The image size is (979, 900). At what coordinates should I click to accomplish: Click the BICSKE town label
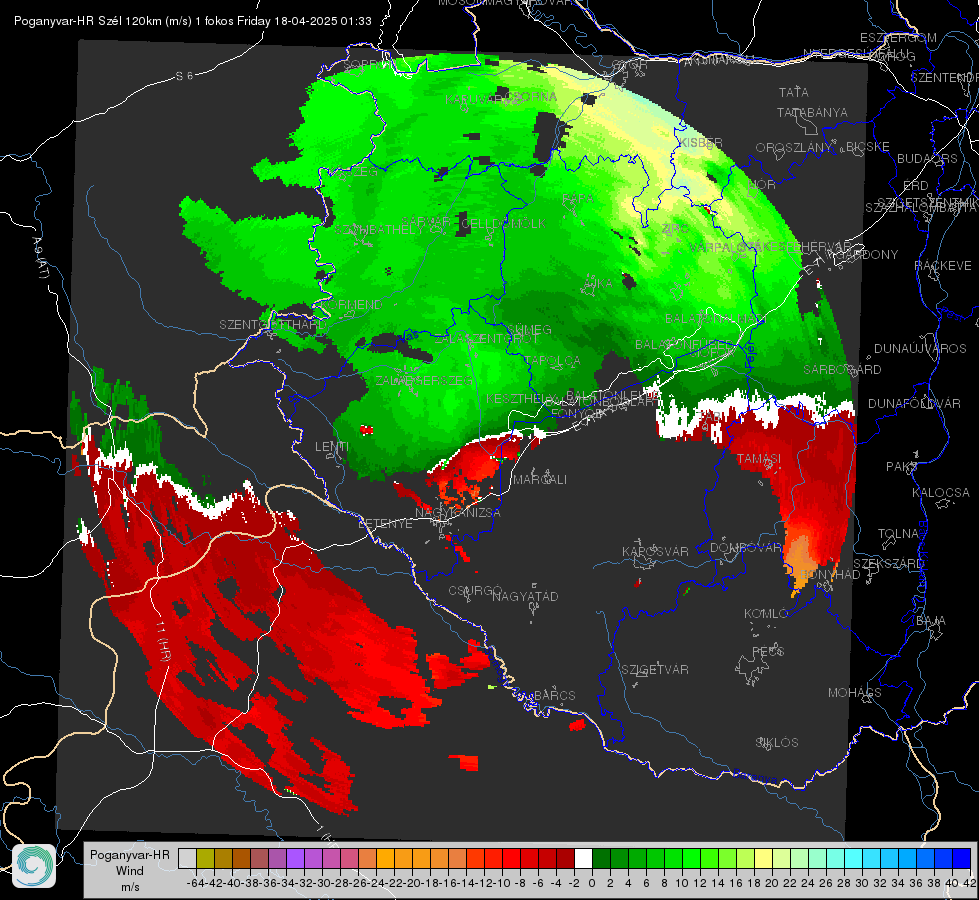coord(868,147)
